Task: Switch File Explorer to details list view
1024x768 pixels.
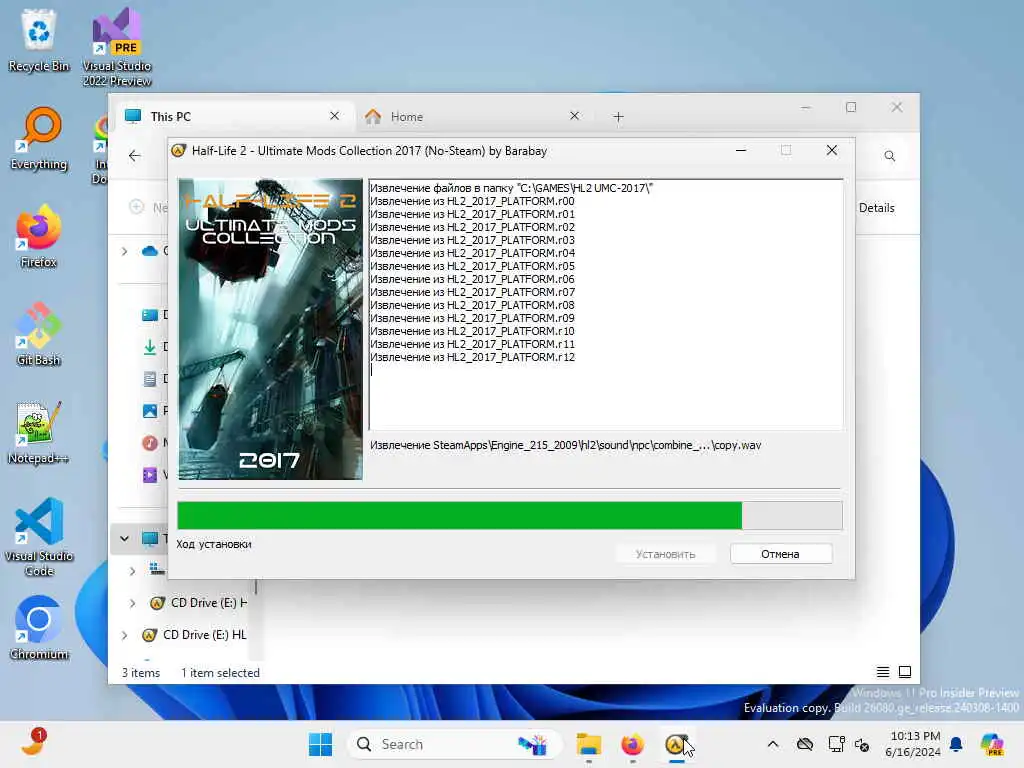Action: coord(882,672)
